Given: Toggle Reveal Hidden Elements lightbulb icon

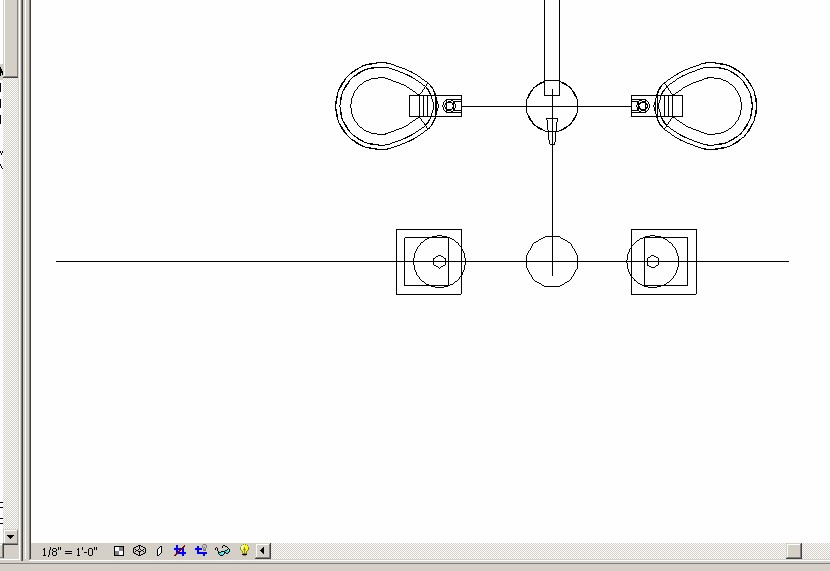Looking at the screenshot, I should click(244, 551).
